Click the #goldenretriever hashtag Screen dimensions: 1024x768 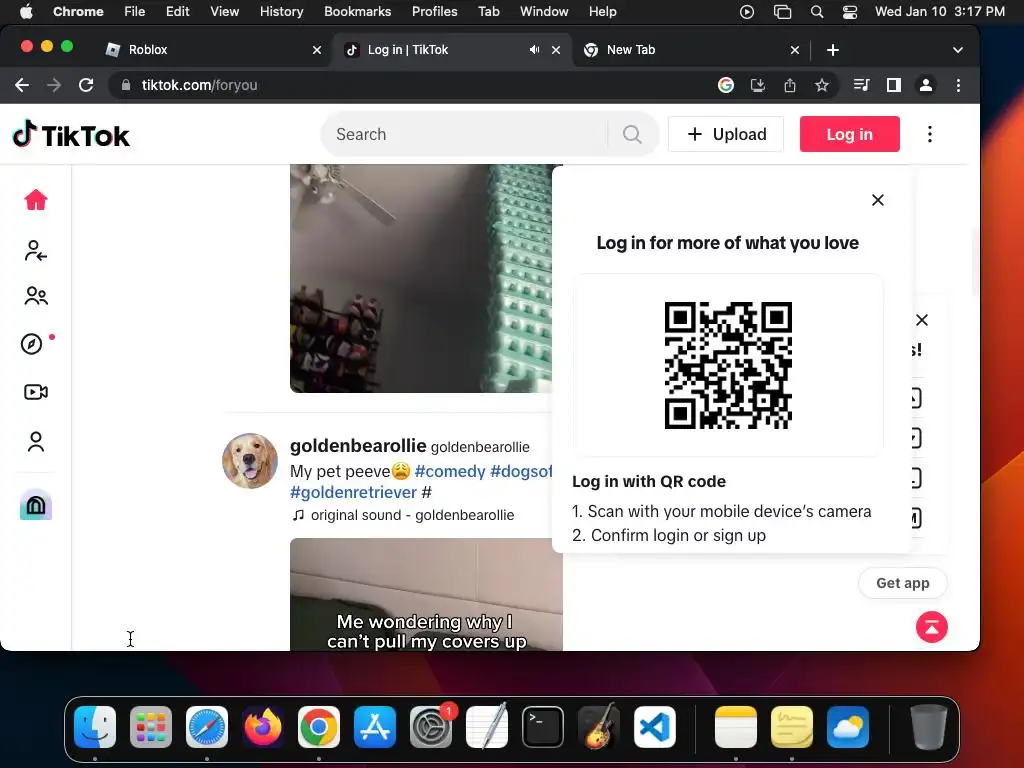[353, 492]
